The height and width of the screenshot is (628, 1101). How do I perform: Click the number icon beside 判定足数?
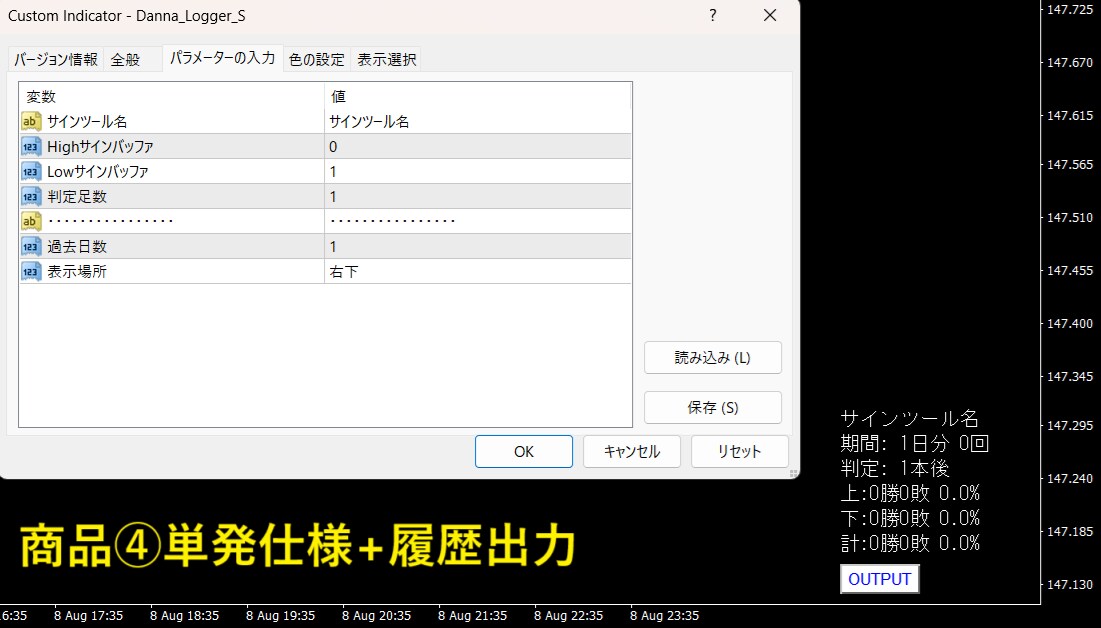[x=31, y=197]
